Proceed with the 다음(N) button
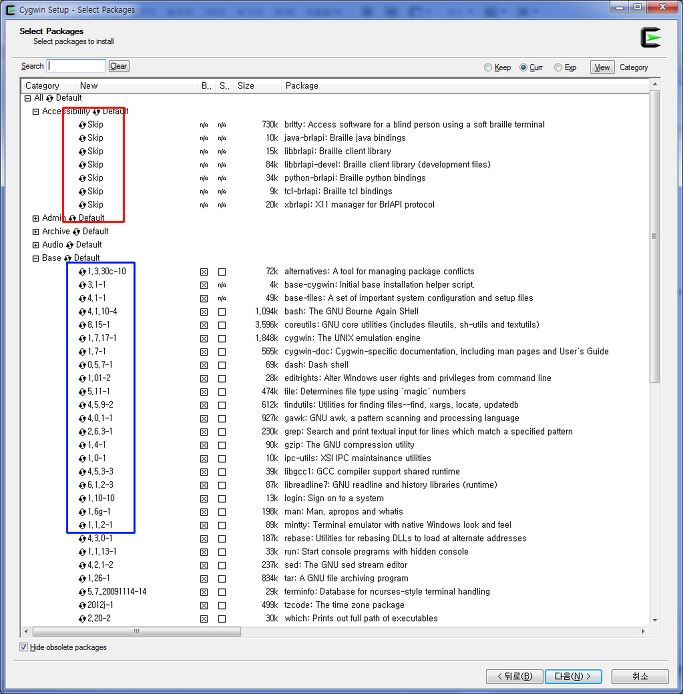 573,676
